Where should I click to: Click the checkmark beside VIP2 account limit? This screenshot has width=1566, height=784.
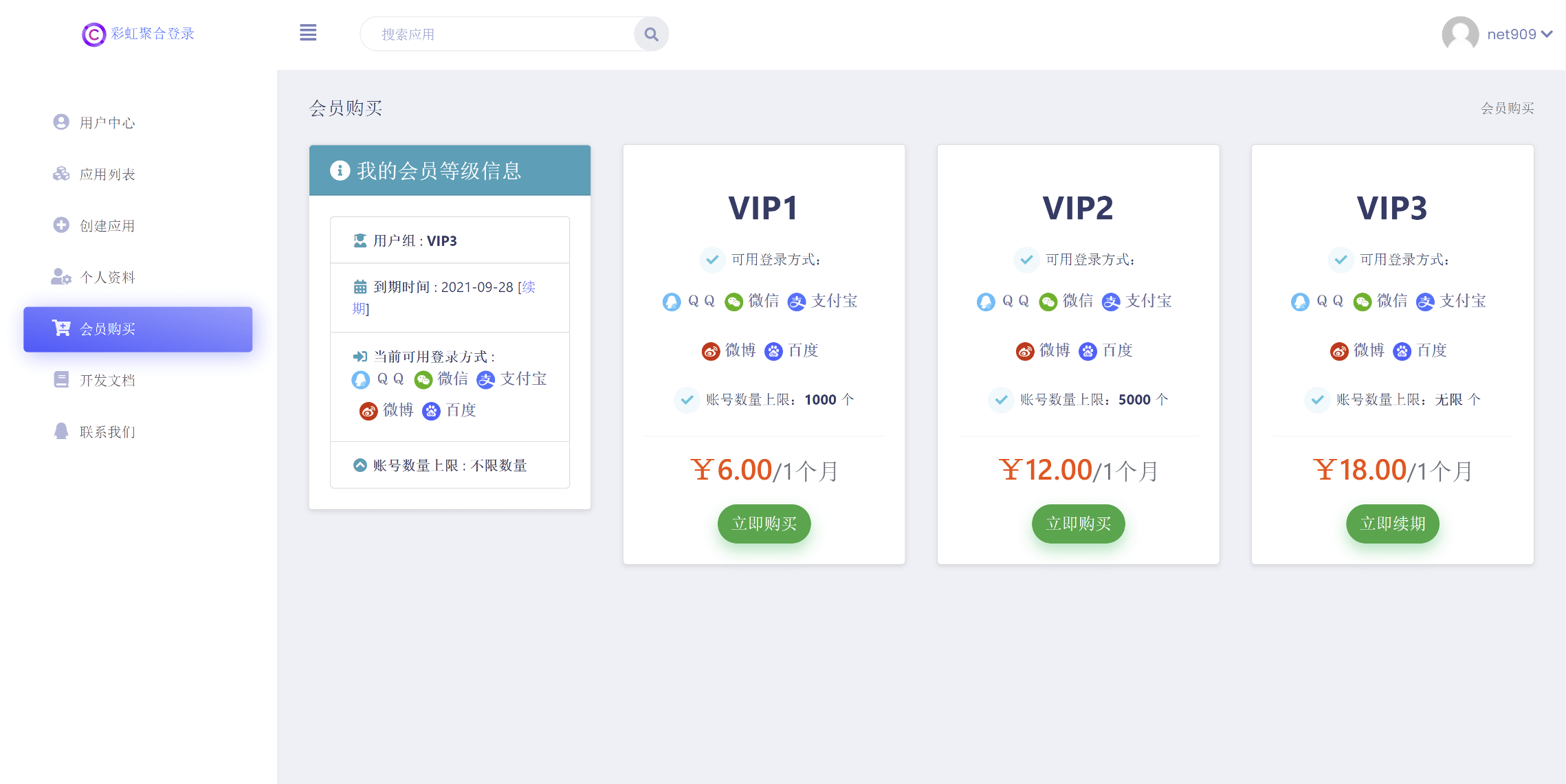(1001, 400)
